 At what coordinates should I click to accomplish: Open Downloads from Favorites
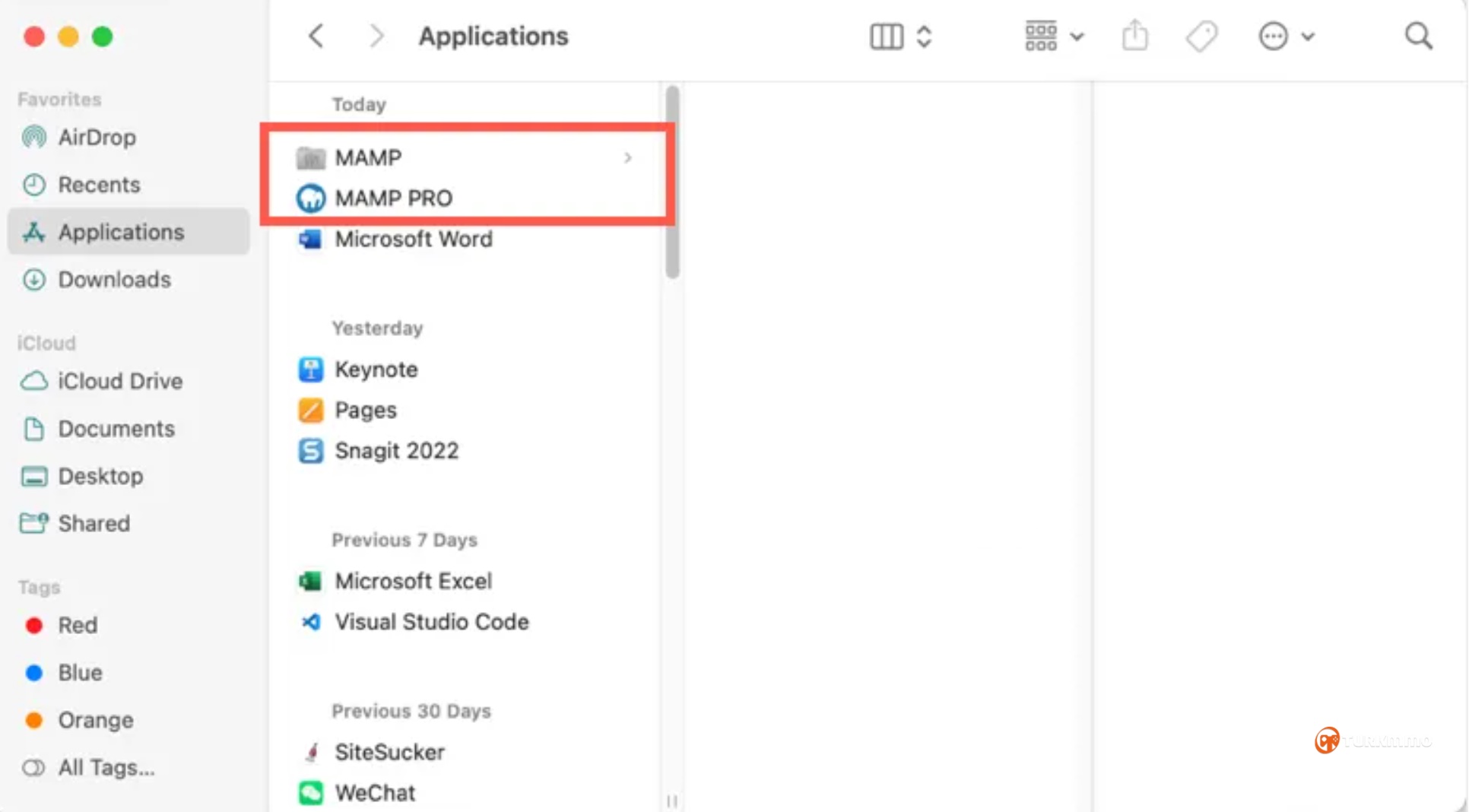point(115,280)
